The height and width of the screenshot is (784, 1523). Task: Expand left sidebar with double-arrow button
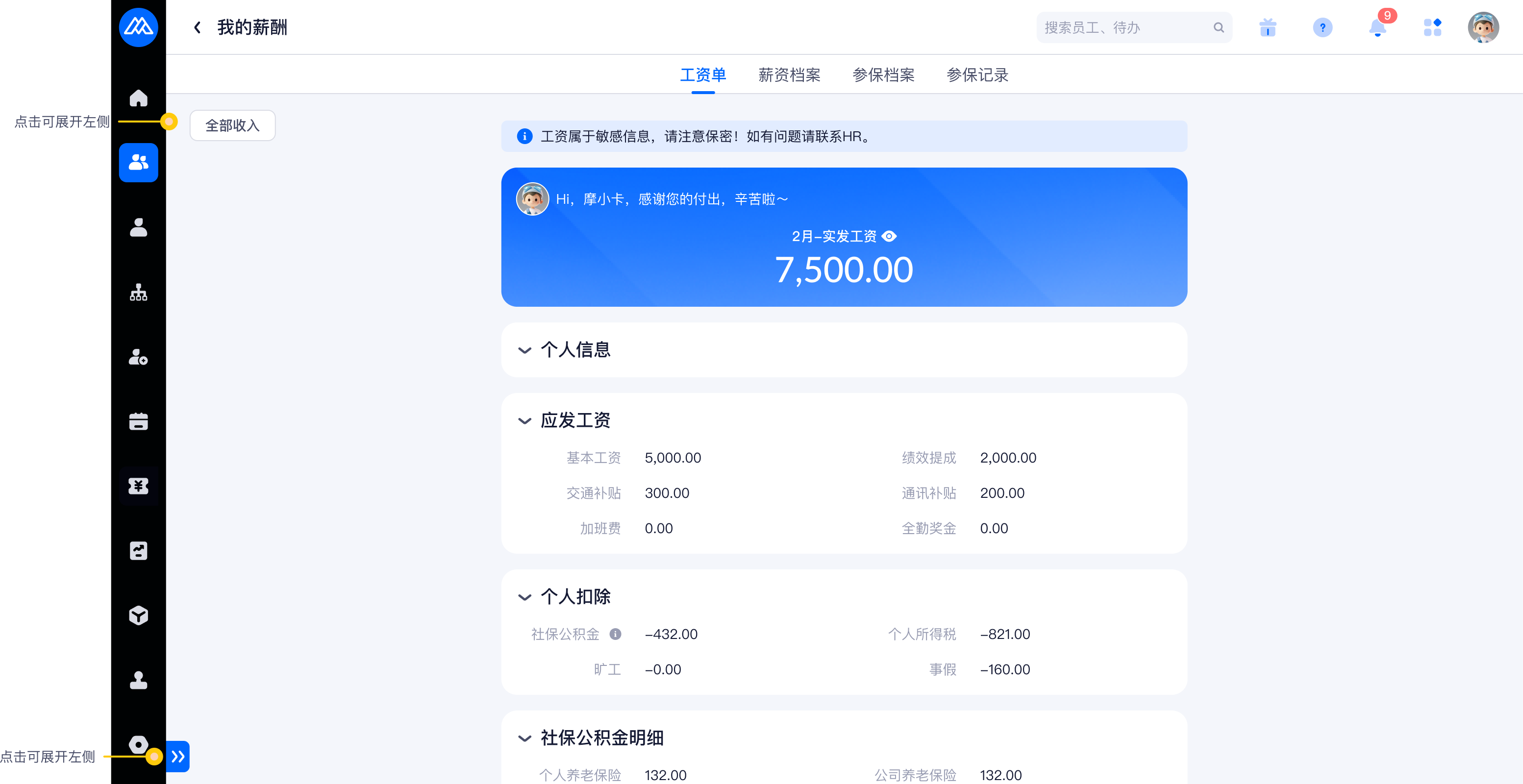pyautogui.click(x=177, y=756)
